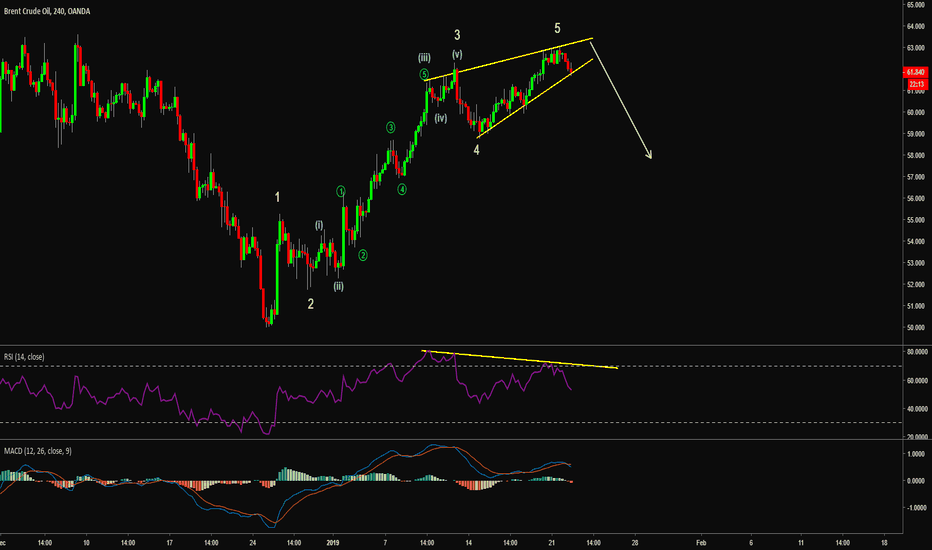Select the white downward projection arrow
The height and width of the screenshot is (550, 932).
coord(621,99)
